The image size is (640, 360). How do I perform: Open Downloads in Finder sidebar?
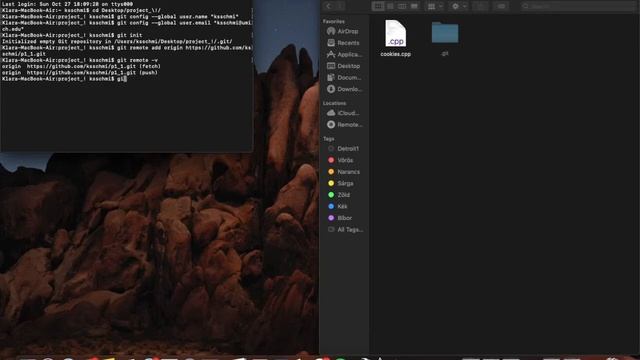[344, 89]
